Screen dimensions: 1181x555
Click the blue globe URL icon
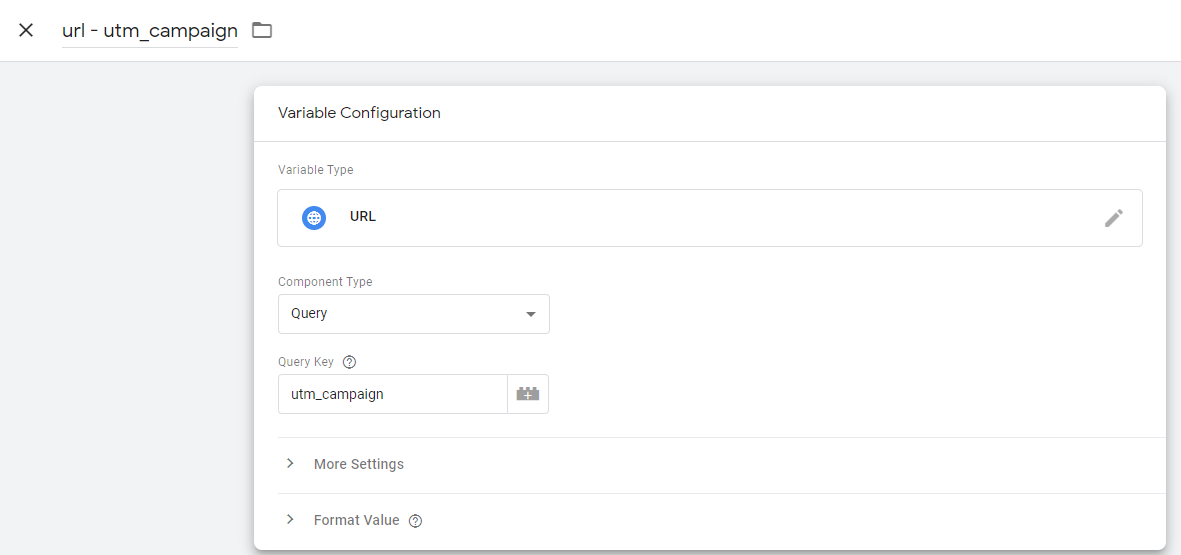pos(314,217)
